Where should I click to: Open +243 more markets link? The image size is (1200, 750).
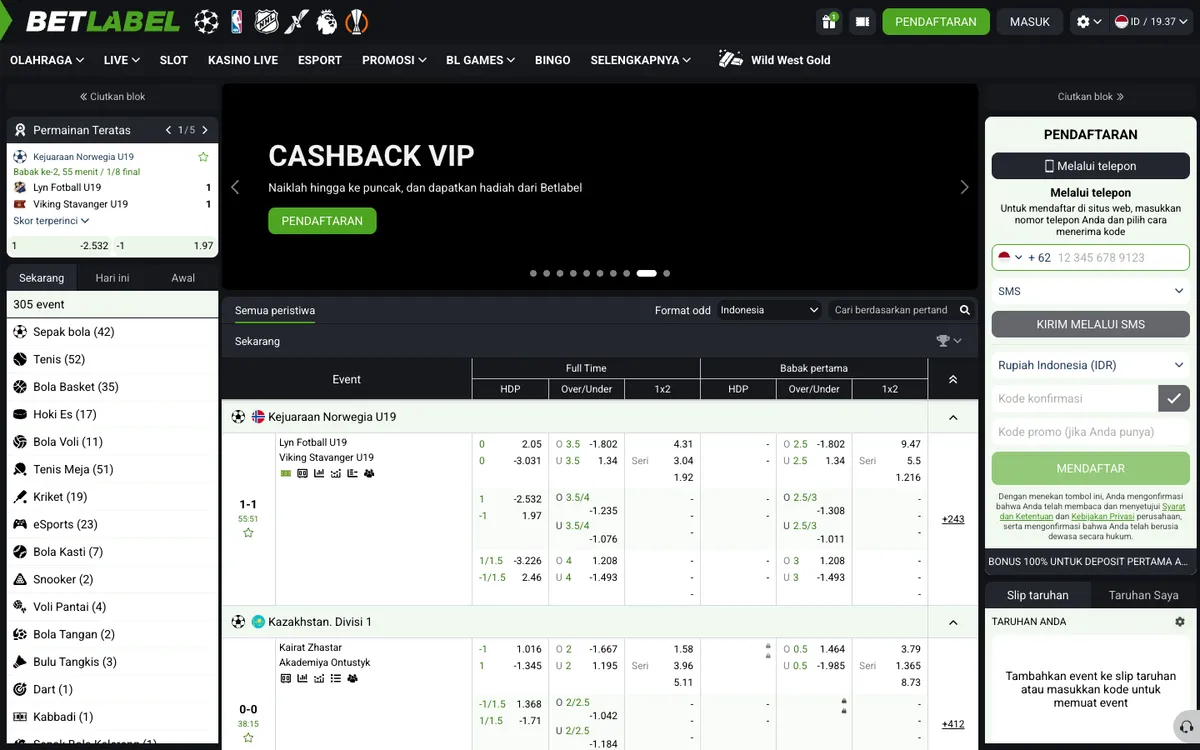(953, 519)
